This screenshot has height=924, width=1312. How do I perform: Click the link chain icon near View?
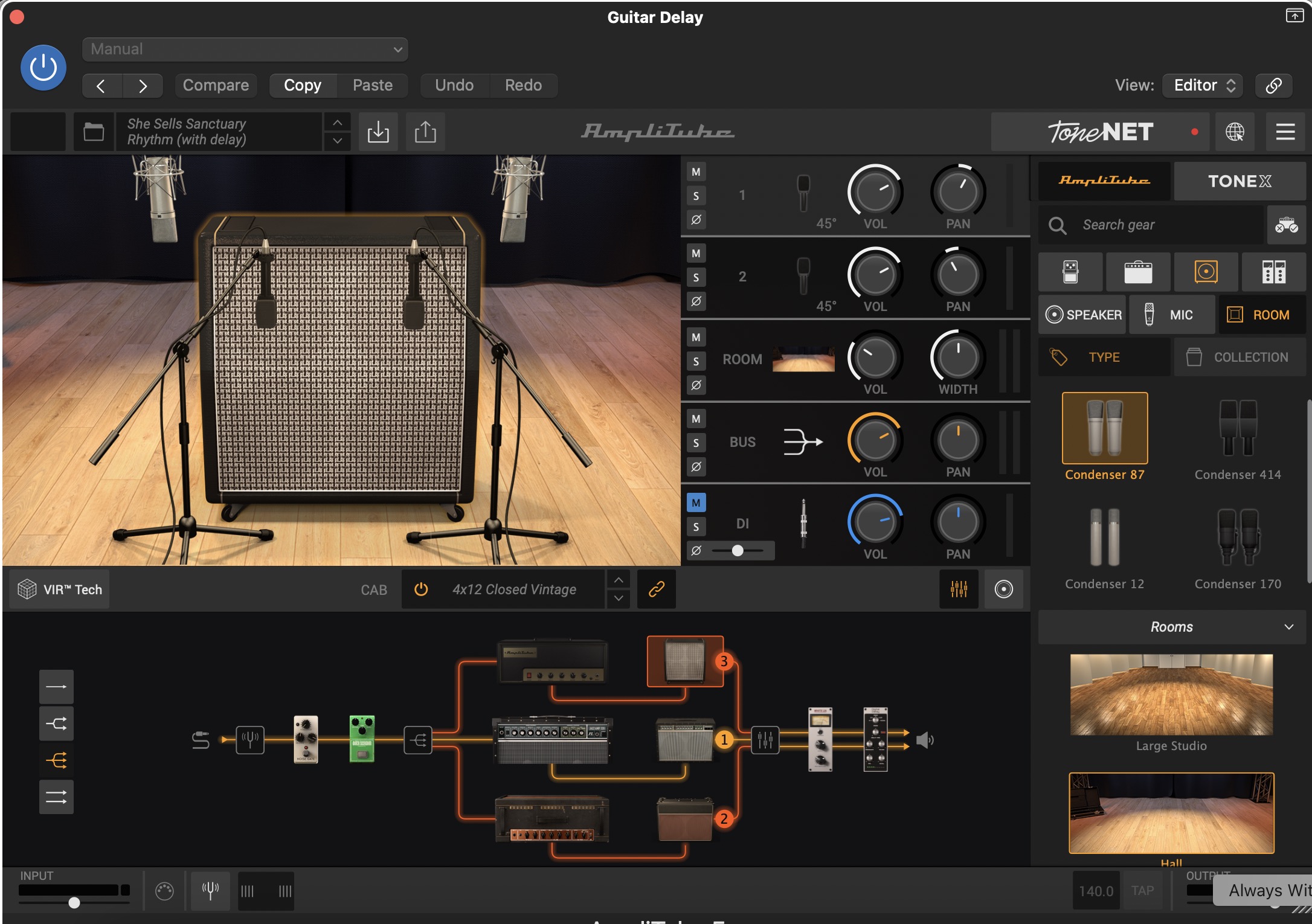(1273, 85)
